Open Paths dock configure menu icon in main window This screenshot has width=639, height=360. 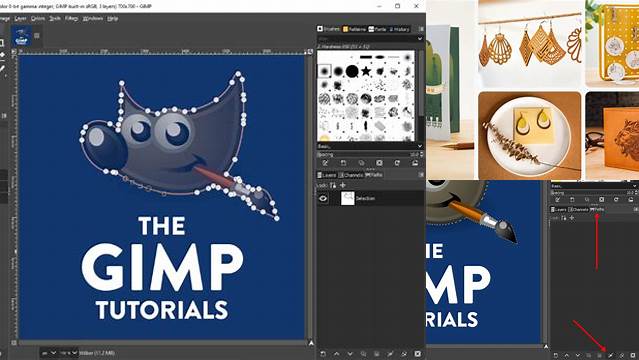[x=421, y=175]
